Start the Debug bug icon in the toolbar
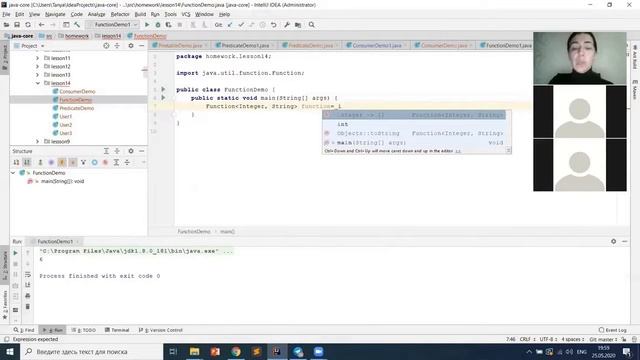Viewport: 640px width, 360px height. coord(158,25)
